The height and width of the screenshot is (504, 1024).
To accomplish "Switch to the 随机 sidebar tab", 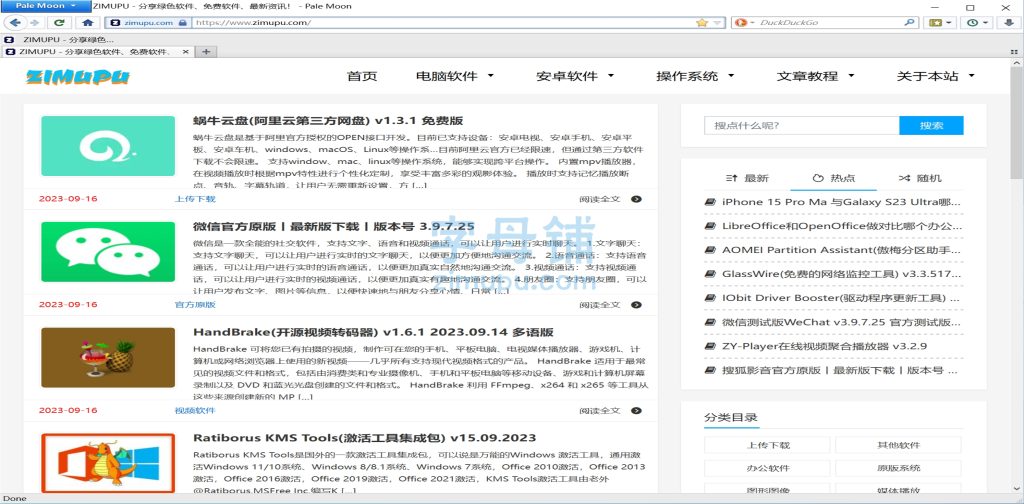I will click(x=920, y=178).
